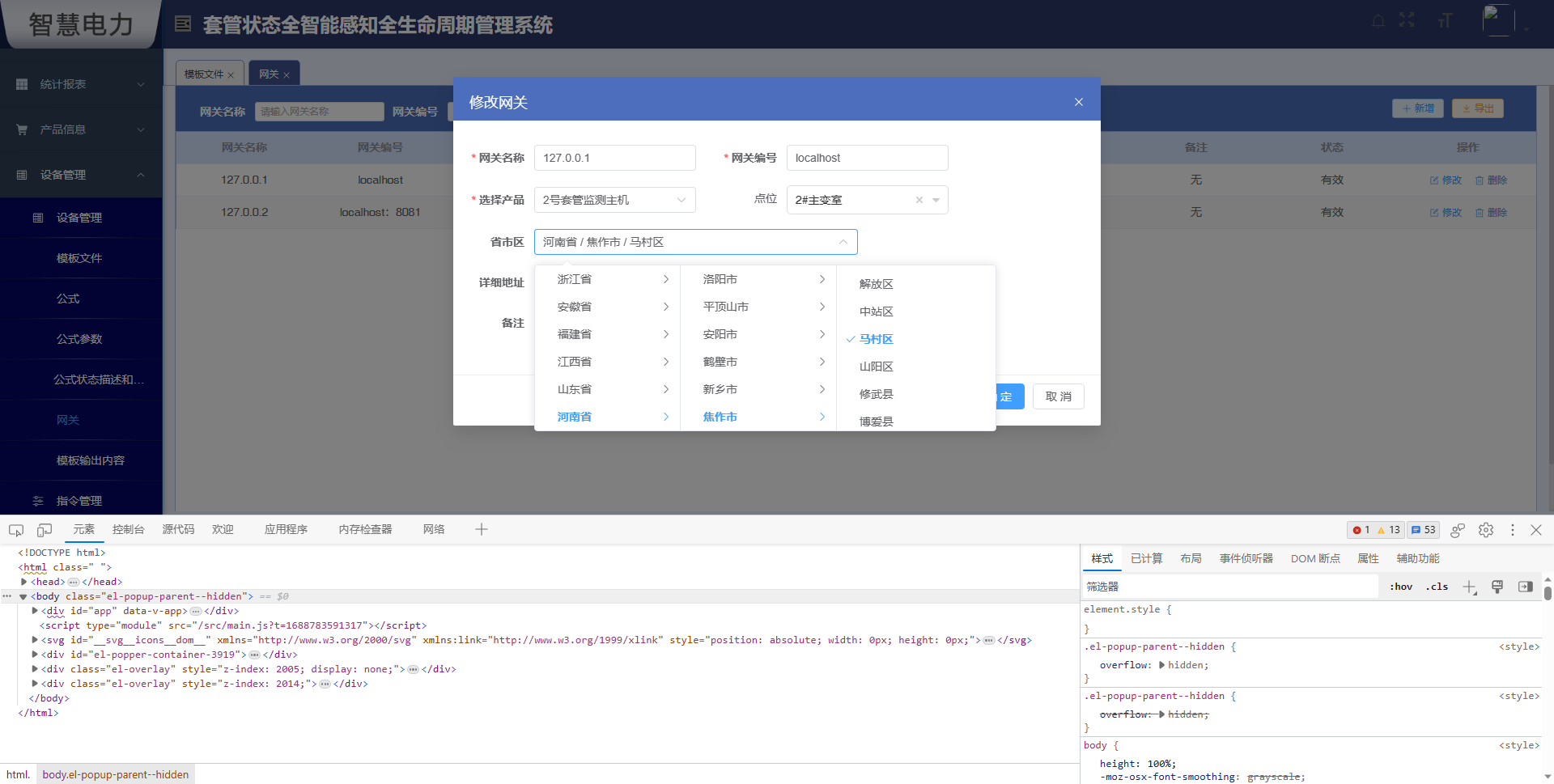Switch to DevTools 控制台 tab
The width and height of the screenshot is (1554, 784).
point(129,529)
